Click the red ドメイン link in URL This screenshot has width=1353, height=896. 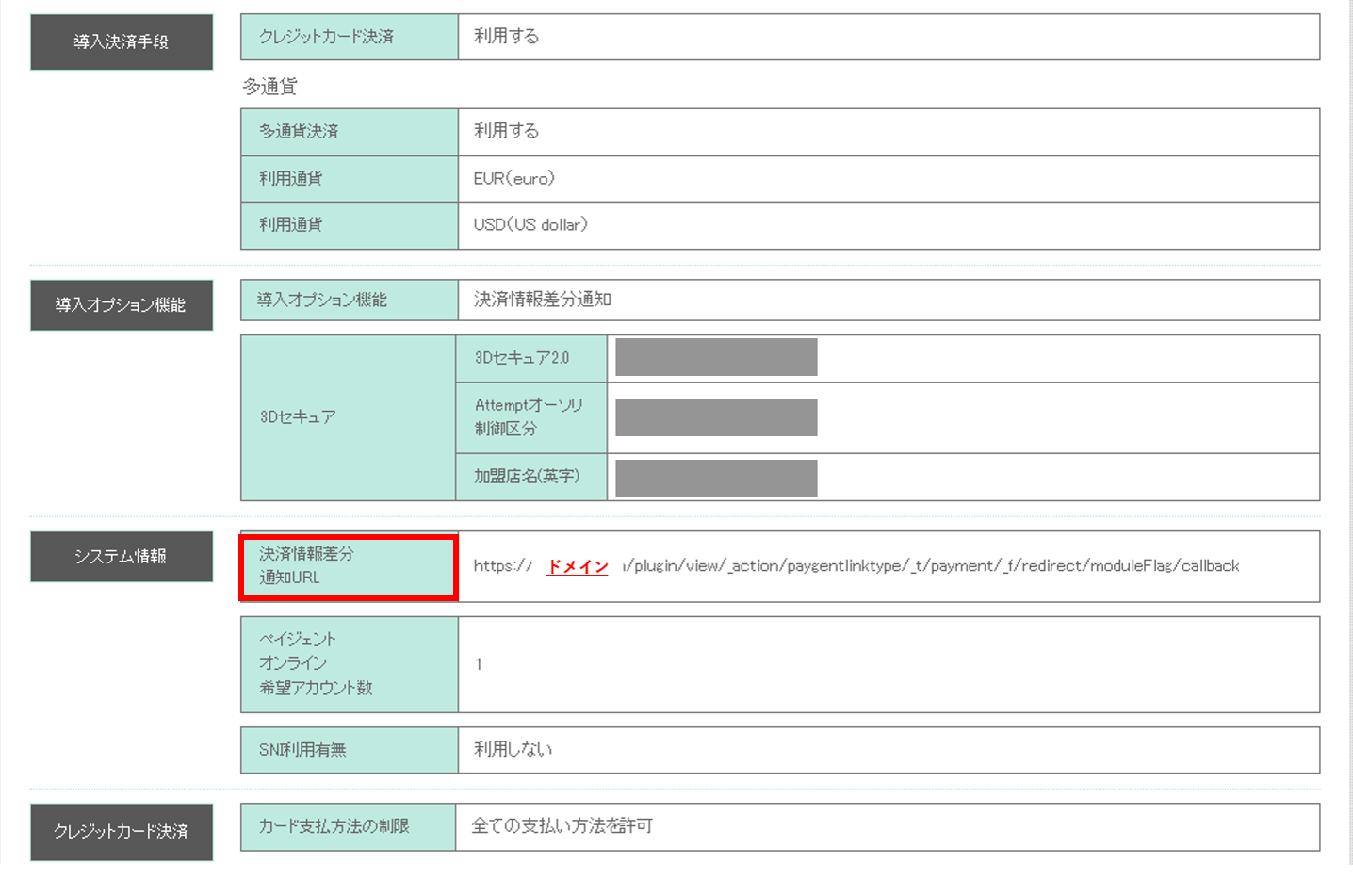tap(578, 566)
